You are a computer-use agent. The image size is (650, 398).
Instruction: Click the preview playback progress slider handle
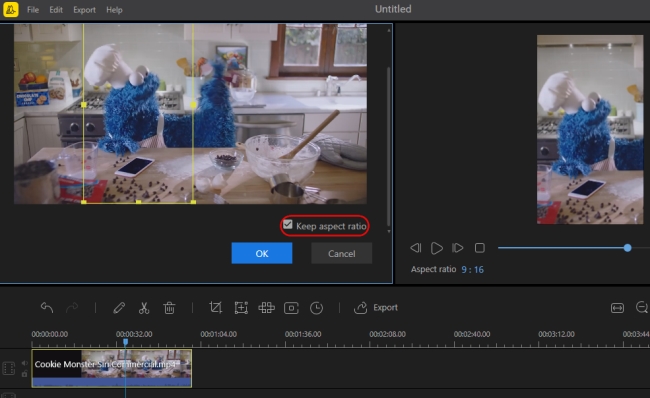[627, 248]
